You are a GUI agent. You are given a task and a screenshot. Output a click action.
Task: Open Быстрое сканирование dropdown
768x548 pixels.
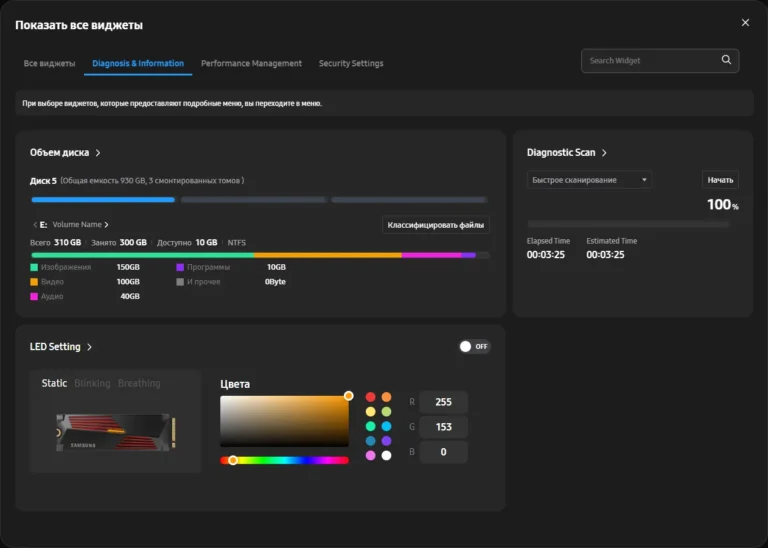point(589,180)
